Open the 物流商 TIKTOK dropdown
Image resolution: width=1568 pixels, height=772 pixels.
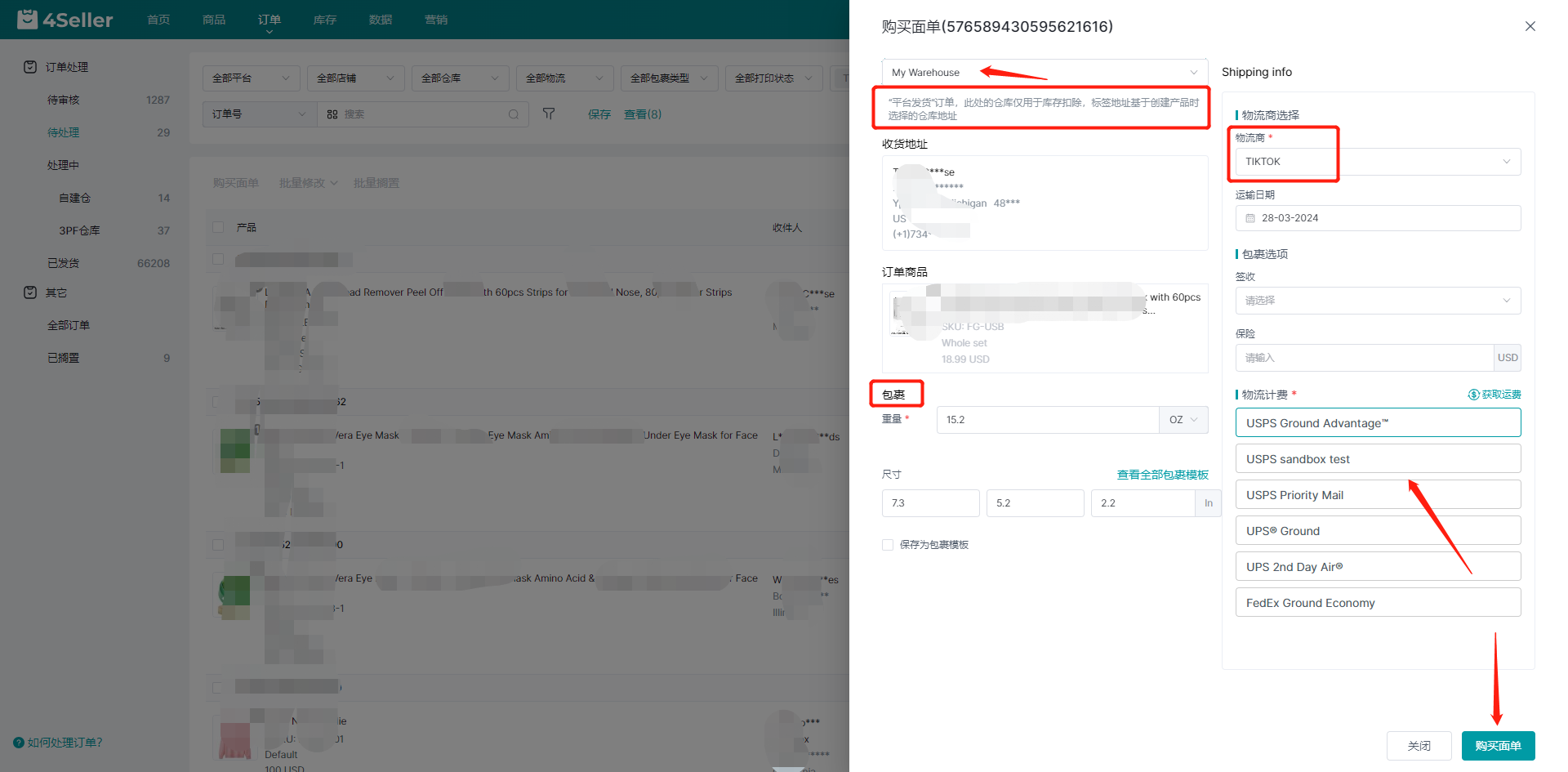tap(1378, 162)
